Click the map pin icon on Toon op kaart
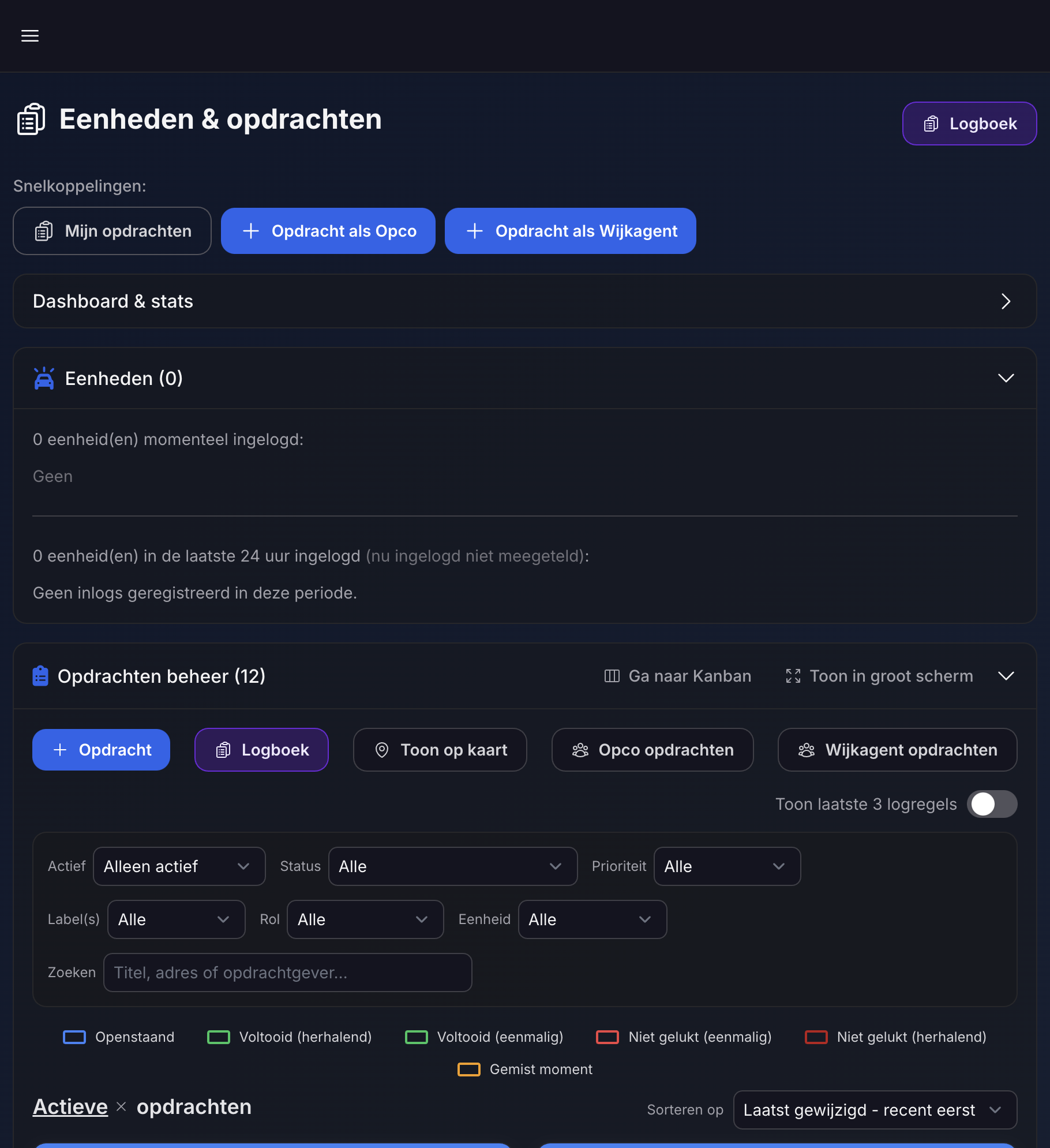The width and height of the screenshot is (1050, 1148). 382,750
